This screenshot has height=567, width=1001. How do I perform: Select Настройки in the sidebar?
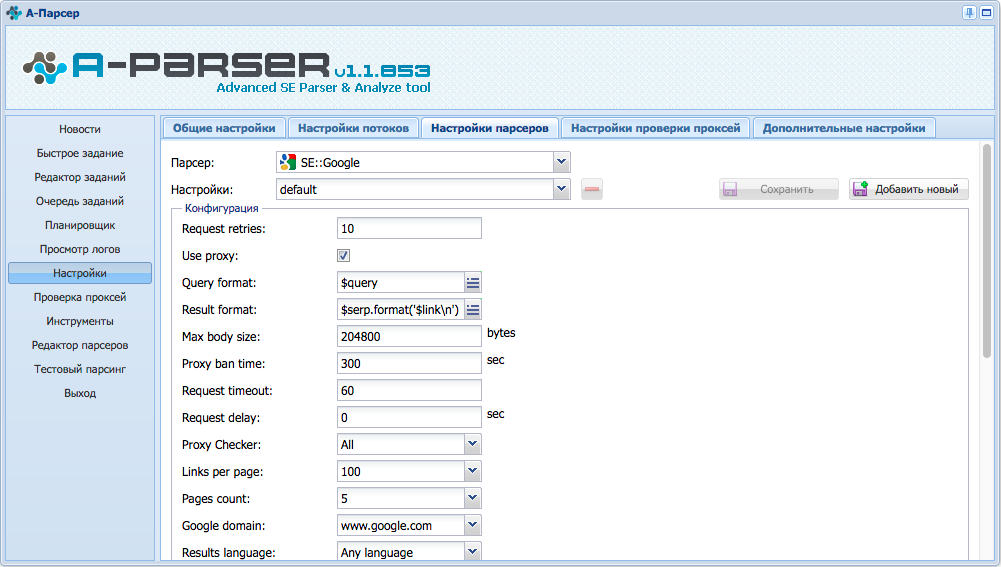[x=80, y=273]
